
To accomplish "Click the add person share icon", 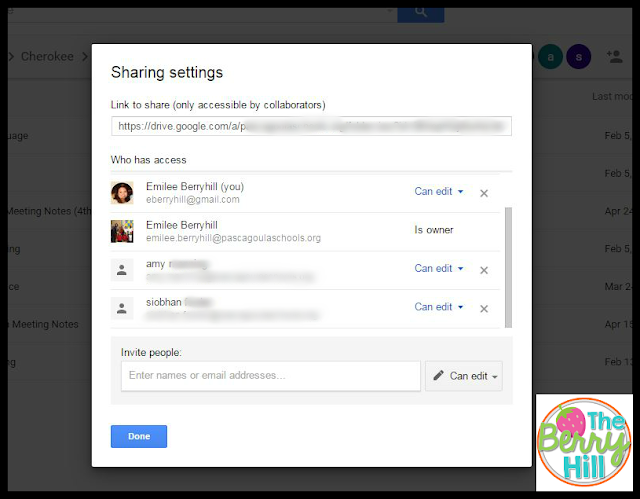I will pos(614,57).
